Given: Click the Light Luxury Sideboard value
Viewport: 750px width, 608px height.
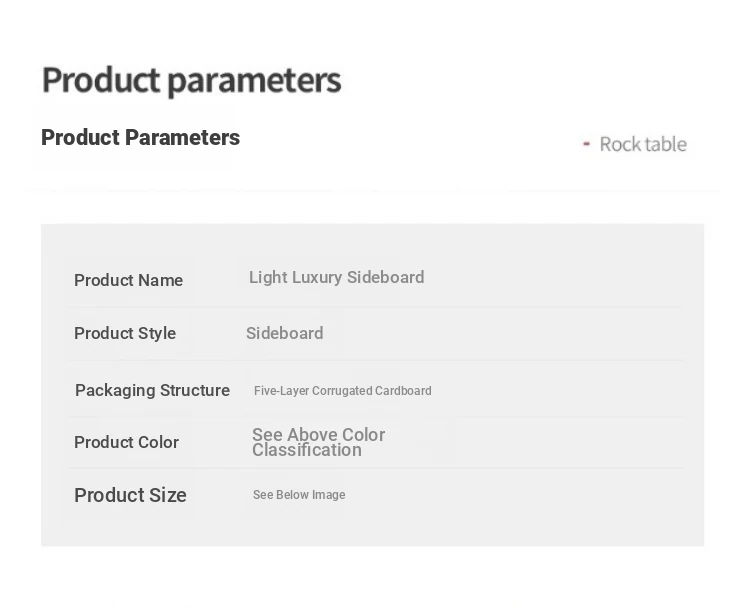Looking at the screenshot, I should click(x=337, y=277).
